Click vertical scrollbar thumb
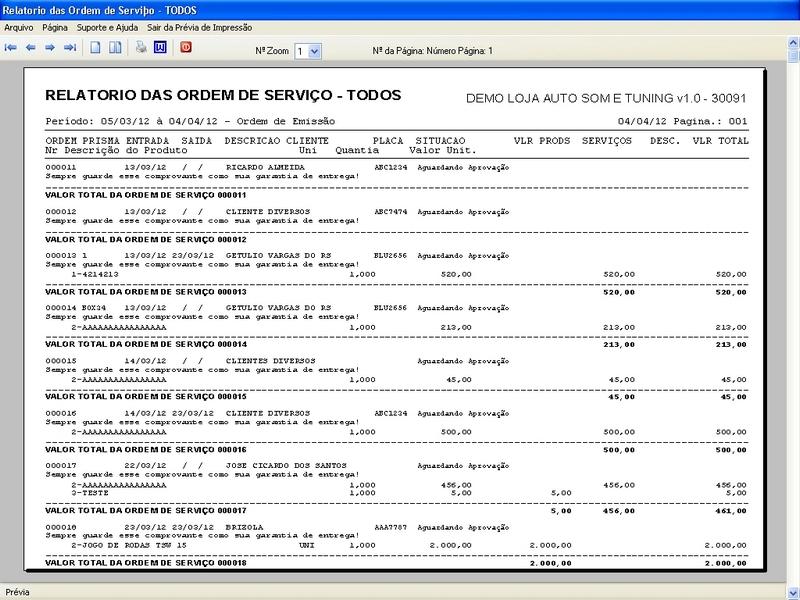The height and width of the screenshot is (600, 800). [x=793, y=55]
